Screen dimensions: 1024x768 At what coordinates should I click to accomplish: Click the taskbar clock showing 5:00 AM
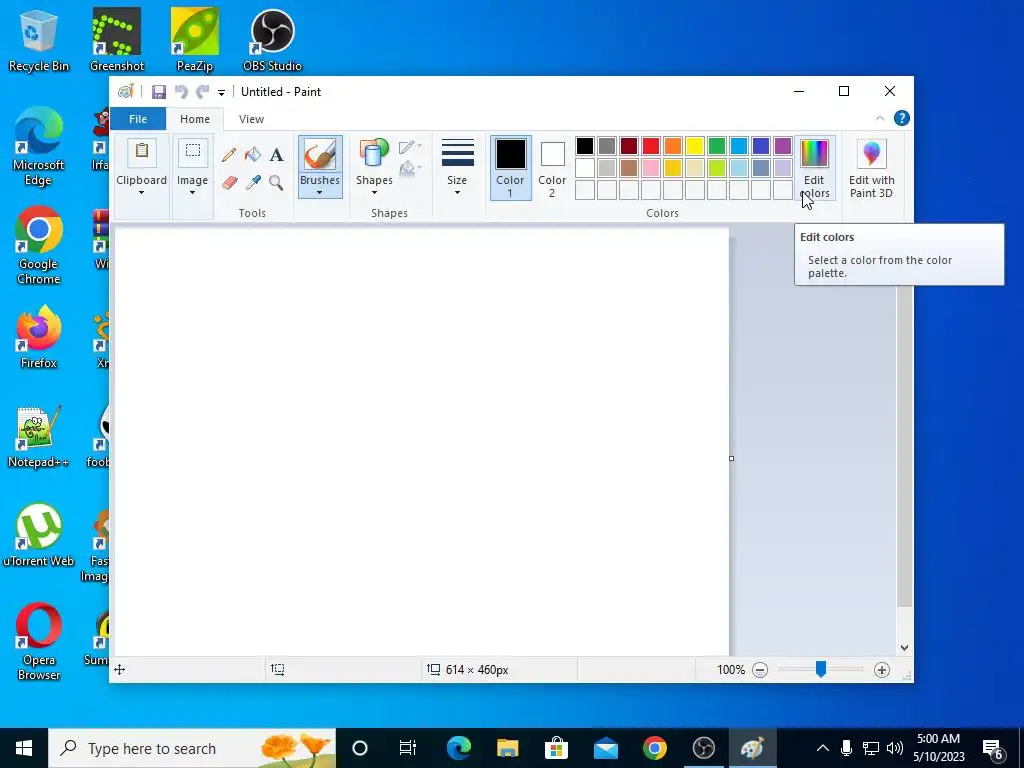[938, 748]
